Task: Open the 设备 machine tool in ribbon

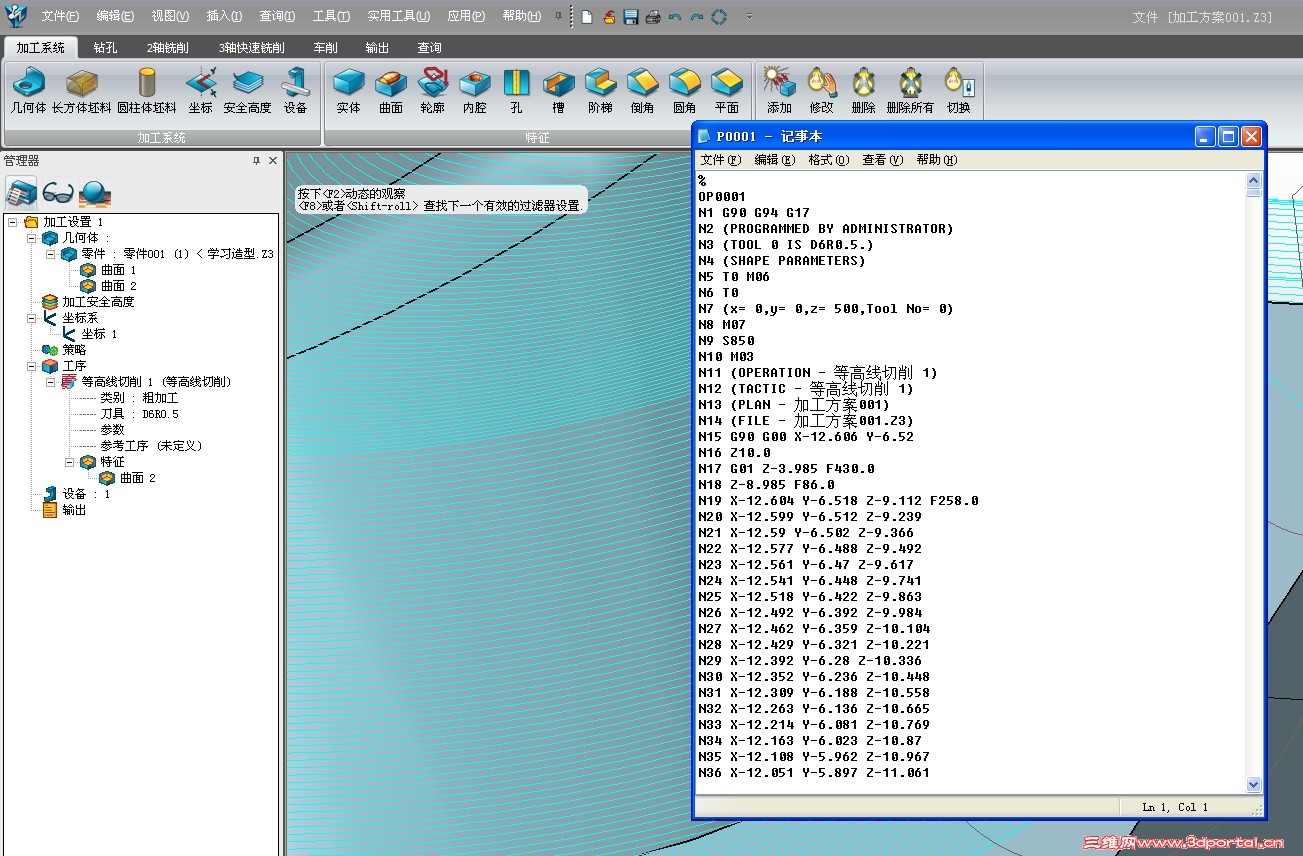Action: click(x=295, y=91)
